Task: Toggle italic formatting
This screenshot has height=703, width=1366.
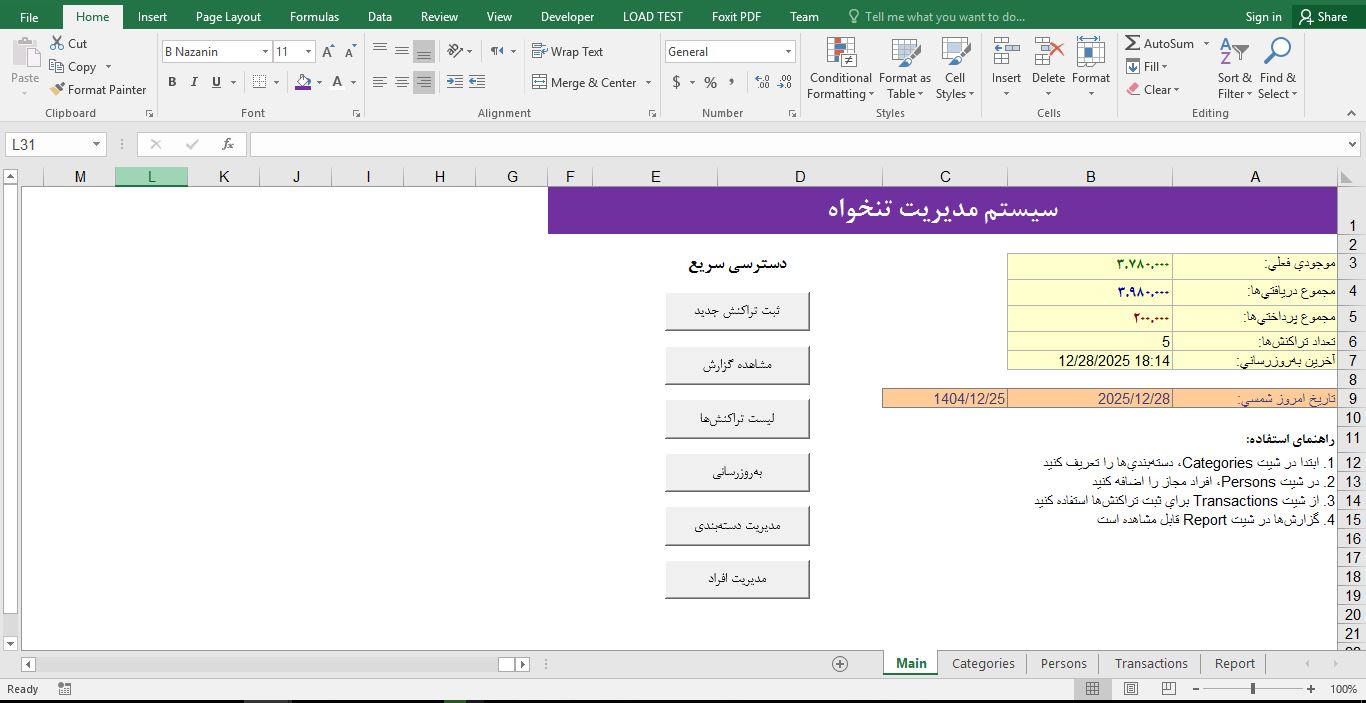Action: point(192,82)
